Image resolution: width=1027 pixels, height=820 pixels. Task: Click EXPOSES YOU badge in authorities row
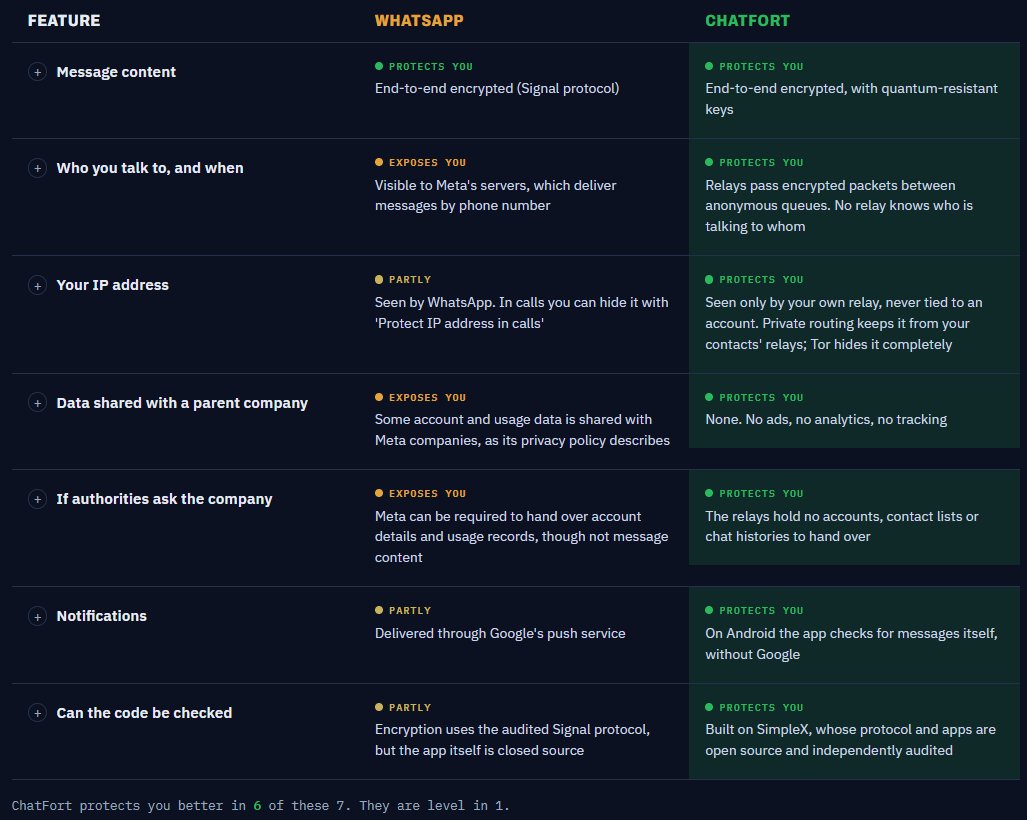pyautogui.click(x=420, y=493)
